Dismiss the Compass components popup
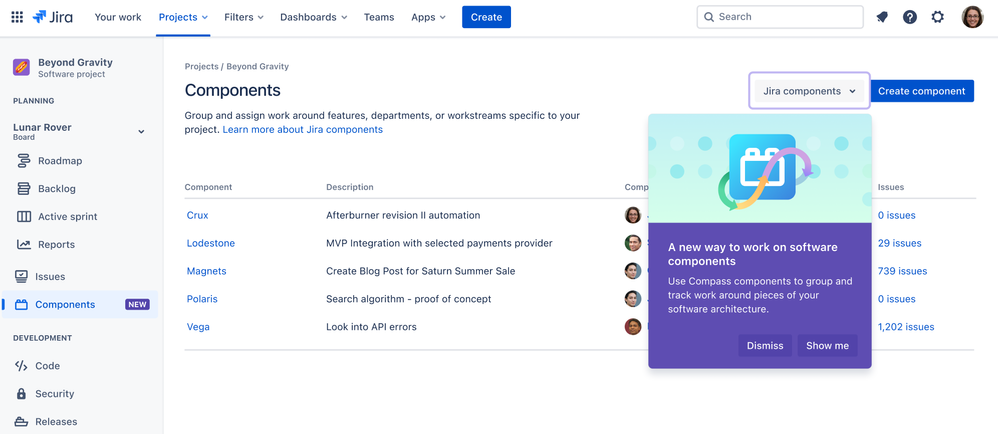 click(765, 346)
